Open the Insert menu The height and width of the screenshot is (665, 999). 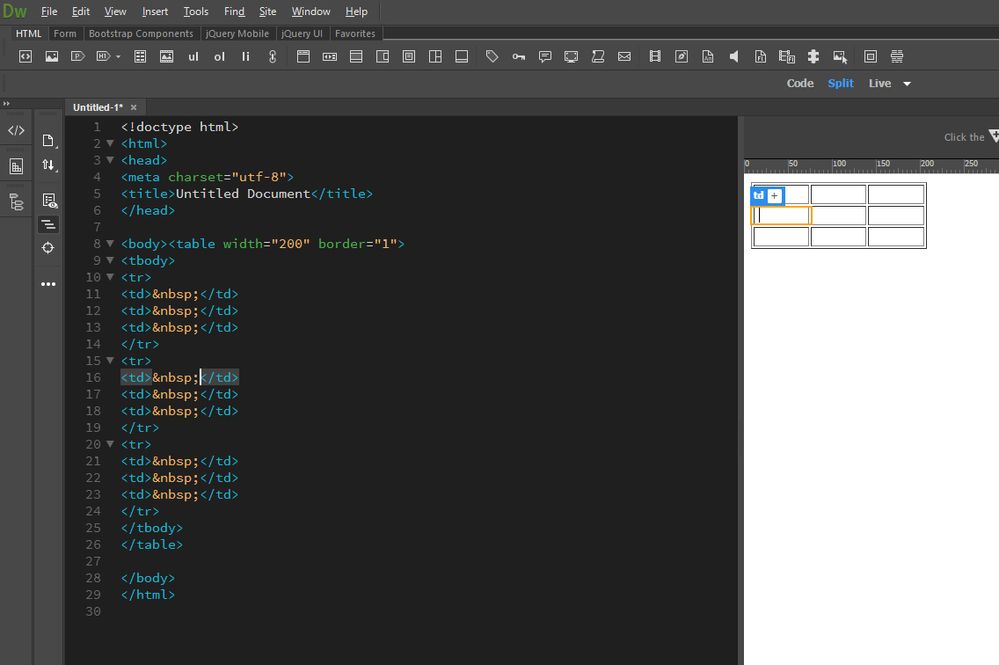(155, 12)
